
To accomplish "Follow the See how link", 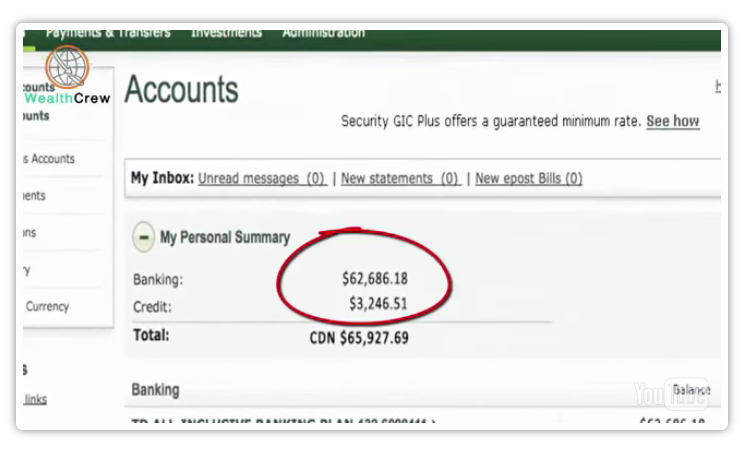I will (673, 121).
